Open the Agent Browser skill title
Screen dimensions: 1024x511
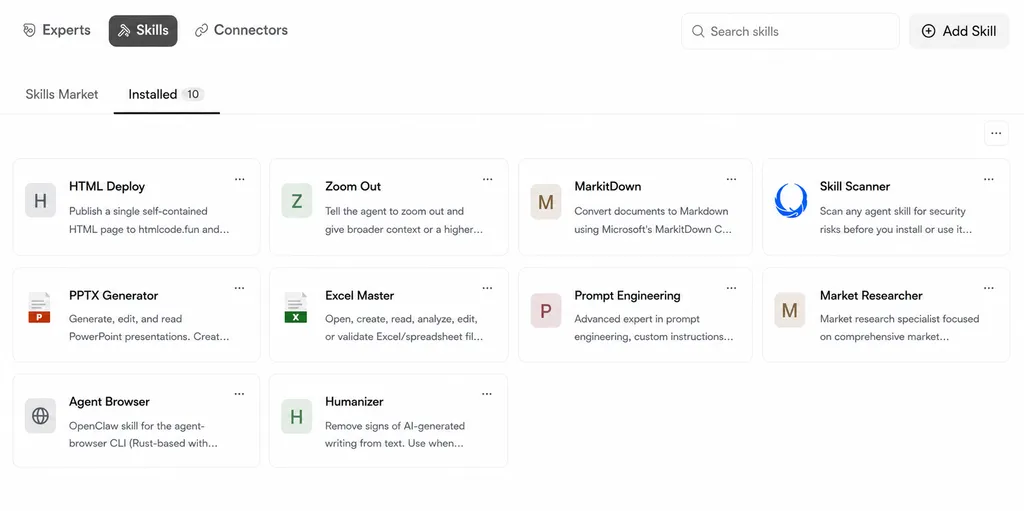point(110,401)
